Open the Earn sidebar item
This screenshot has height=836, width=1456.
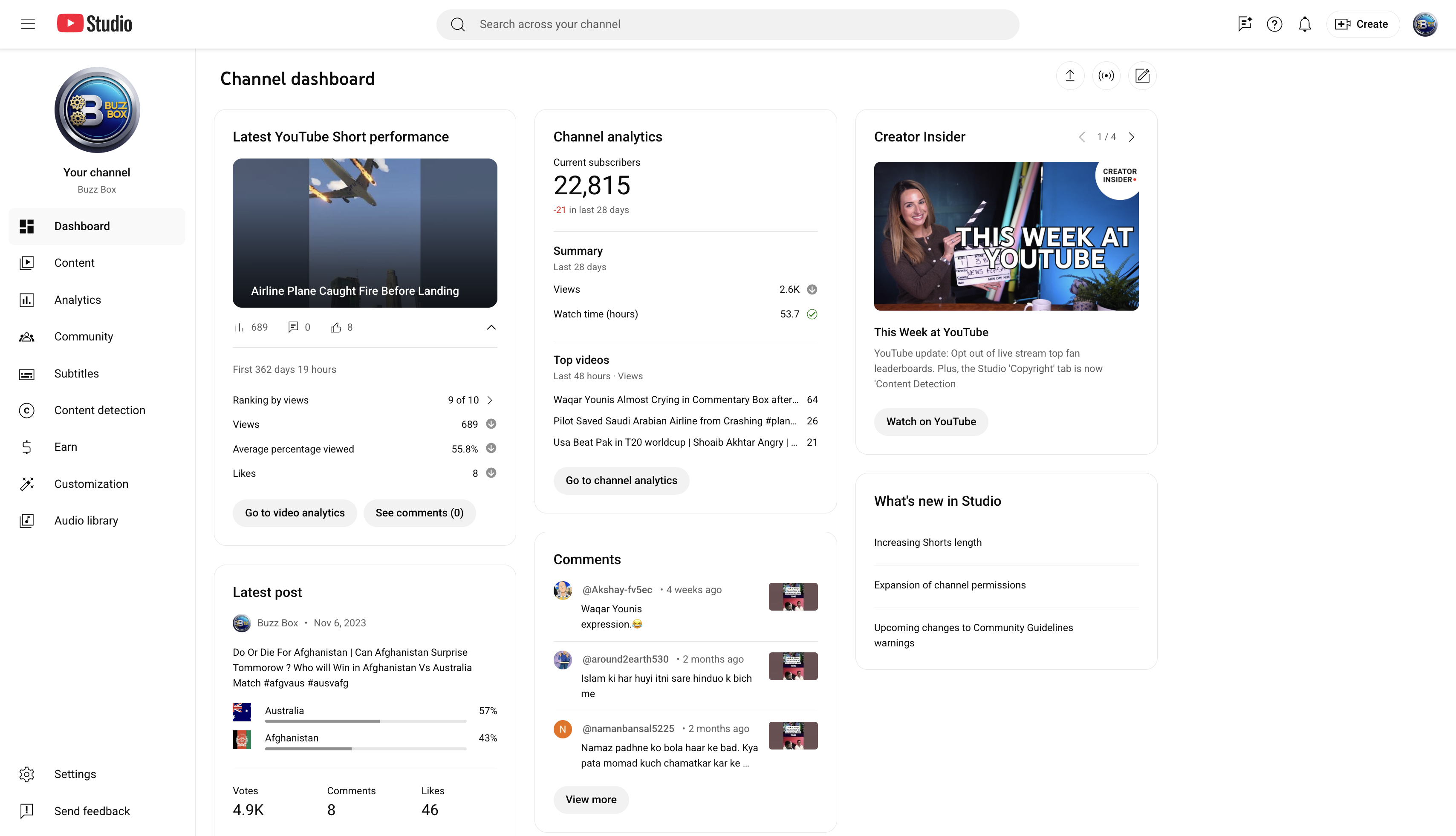(97, 447)
